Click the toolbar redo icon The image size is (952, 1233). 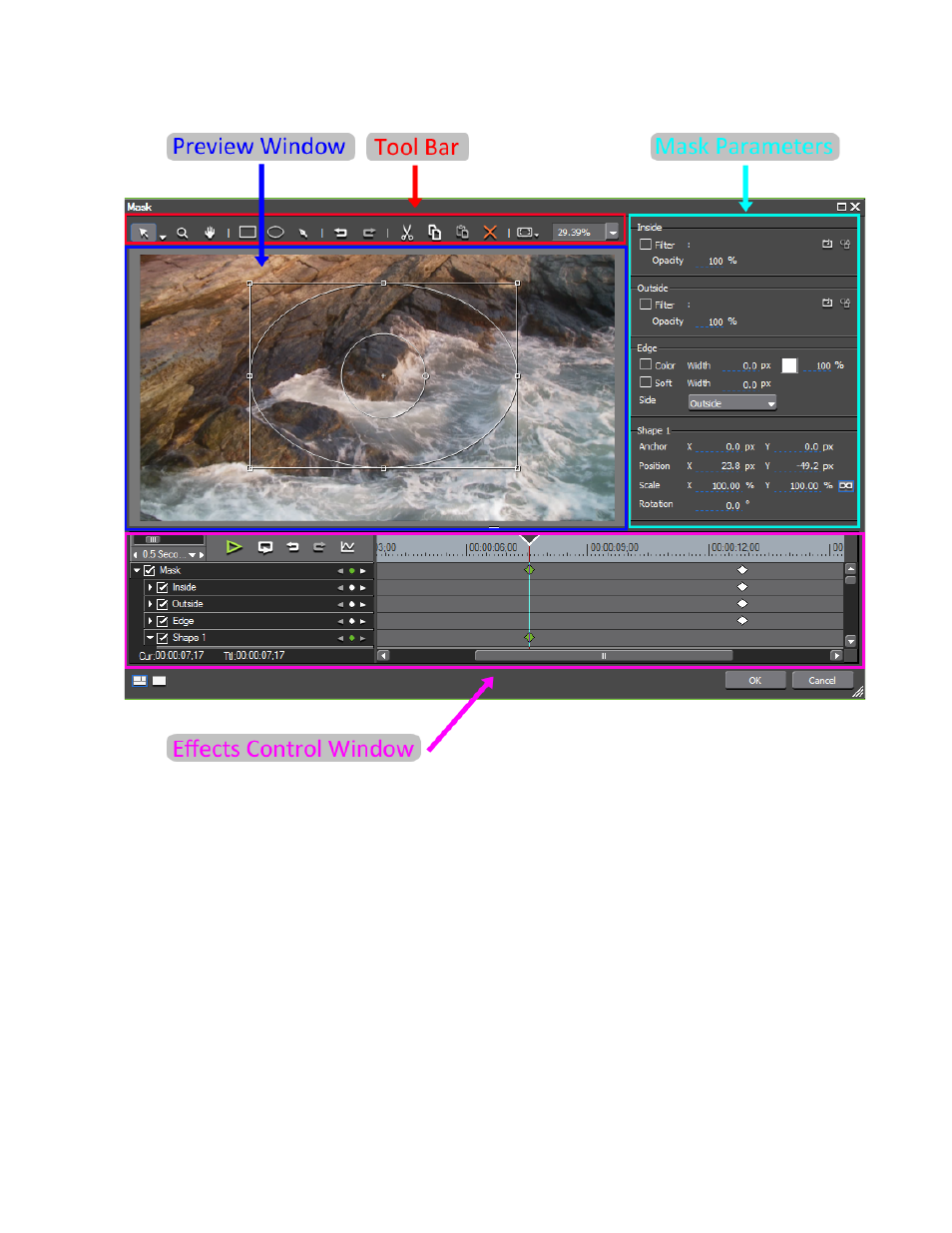368,233
